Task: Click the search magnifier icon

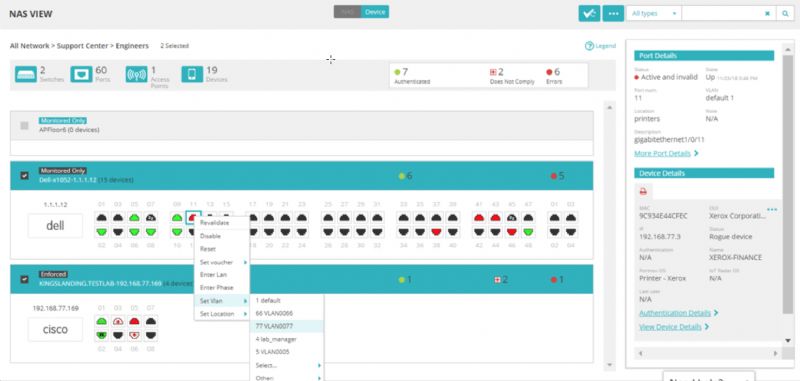Action: tap(785, 13)
